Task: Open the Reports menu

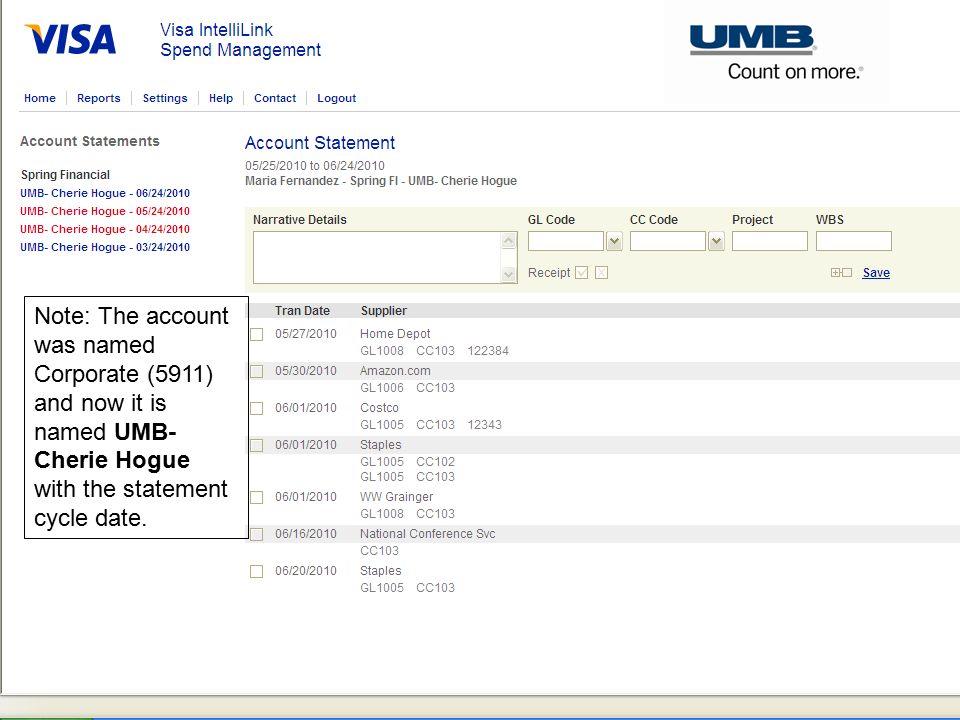Action: tap(99, 98)
